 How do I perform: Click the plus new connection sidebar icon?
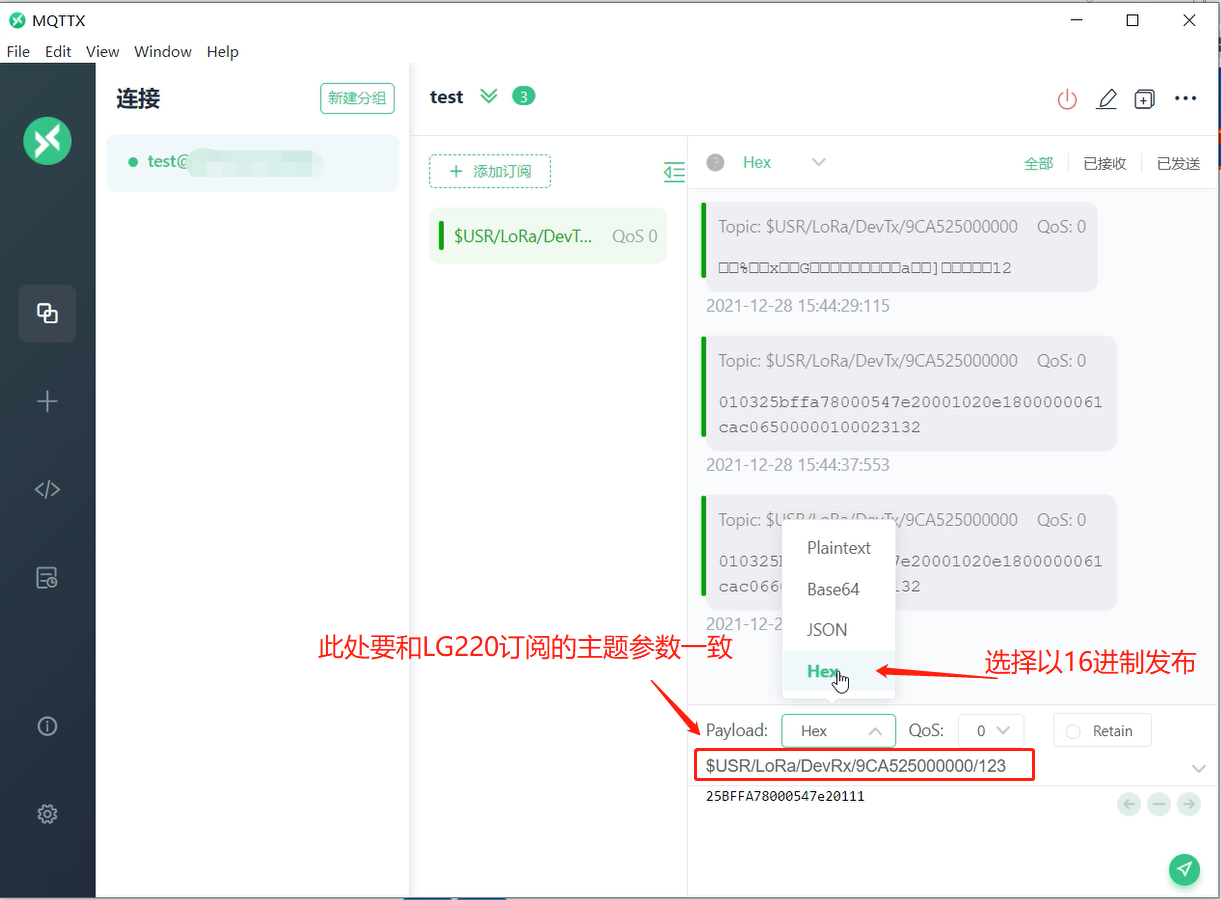(x=47, y=402)
